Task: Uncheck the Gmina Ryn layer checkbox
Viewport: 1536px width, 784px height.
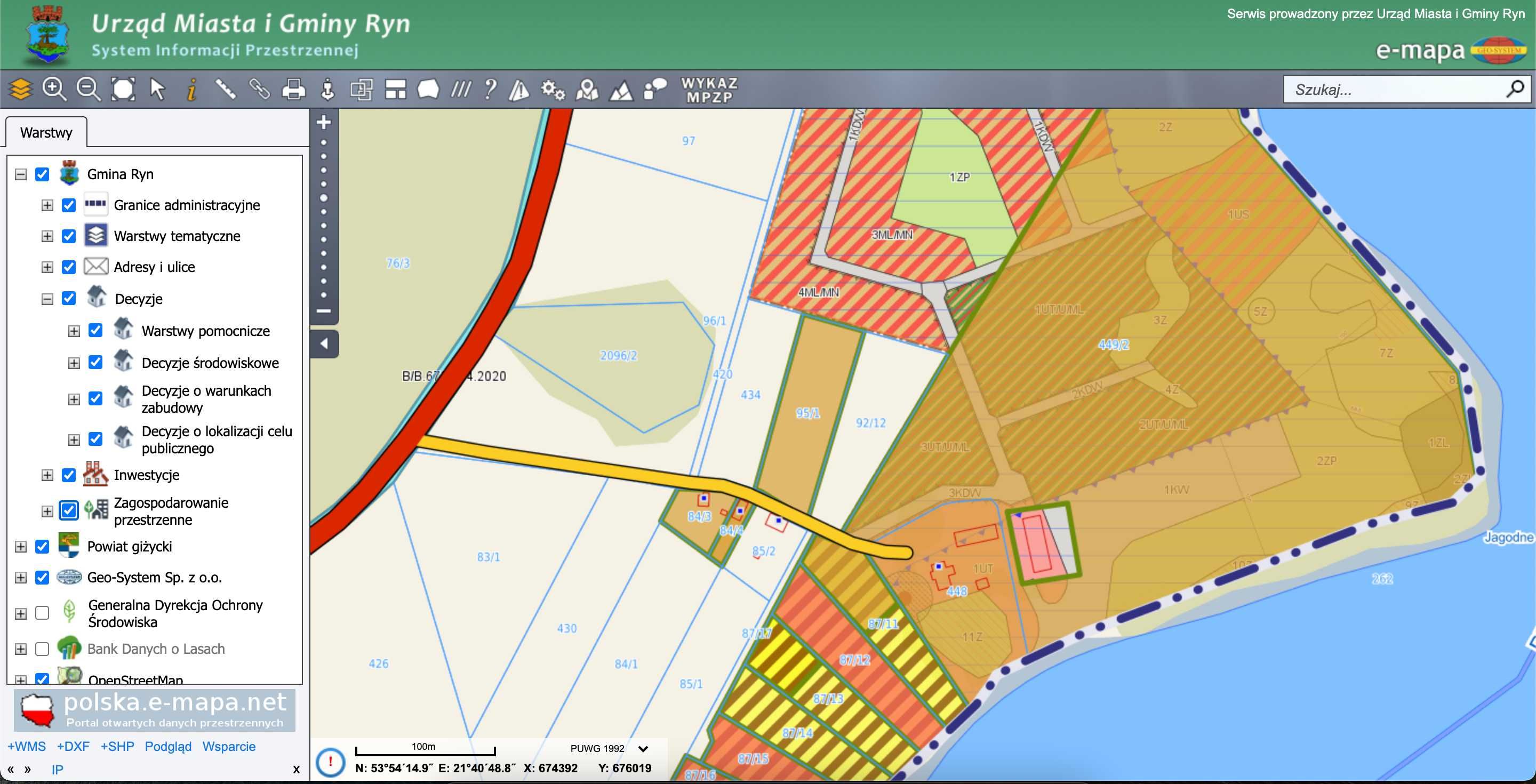Action: [x=42, y=174]
